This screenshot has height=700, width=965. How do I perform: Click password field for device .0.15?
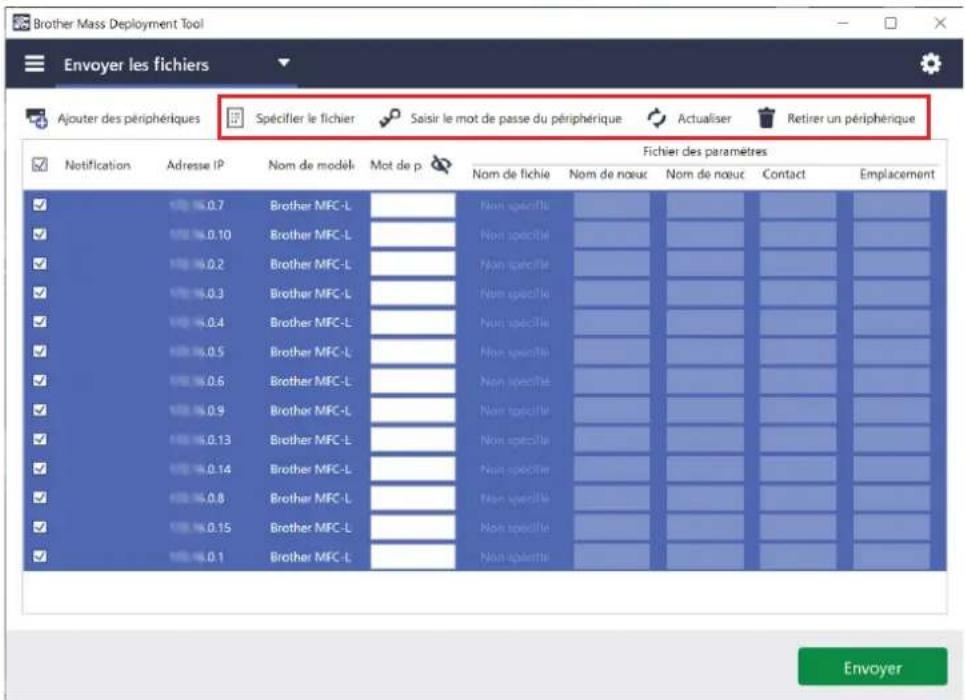pyautogui.click(x=413, y=528)
